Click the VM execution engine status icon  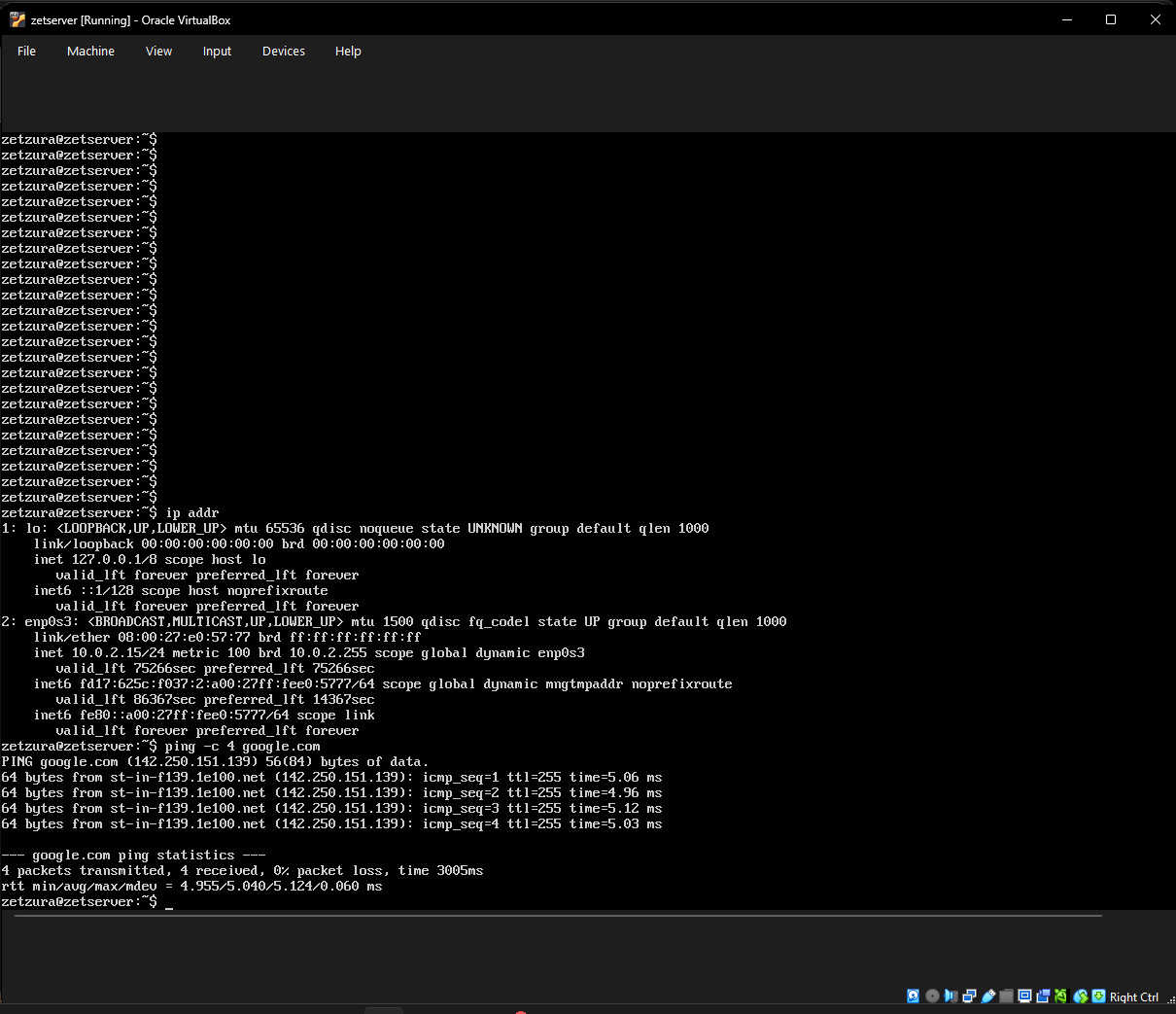[1062, 996]
